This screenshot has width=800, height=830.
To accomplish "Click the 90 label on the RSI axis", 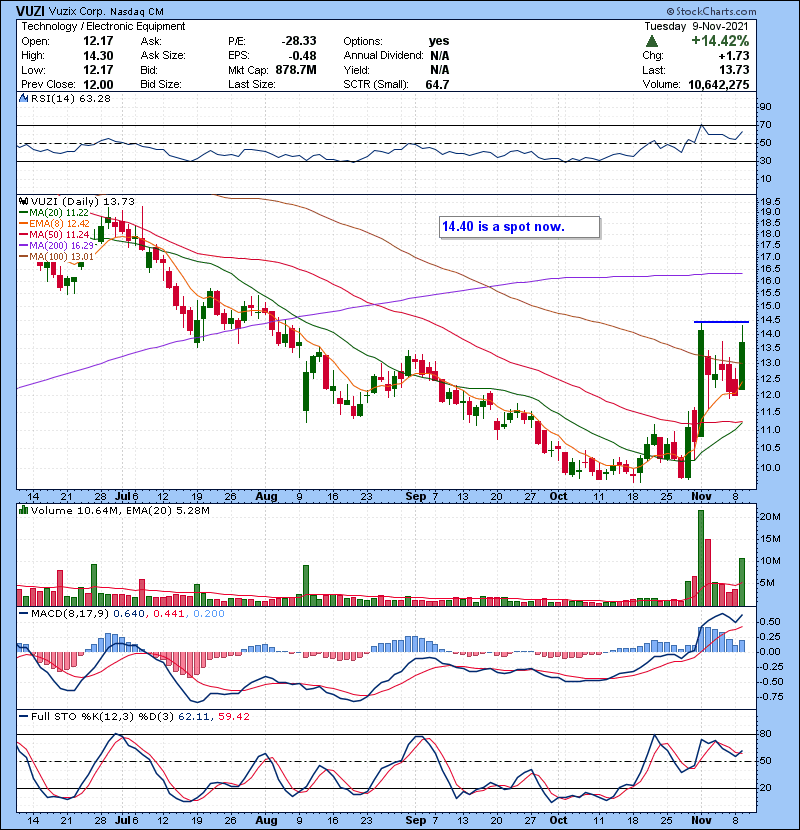I will click(766, 107).
